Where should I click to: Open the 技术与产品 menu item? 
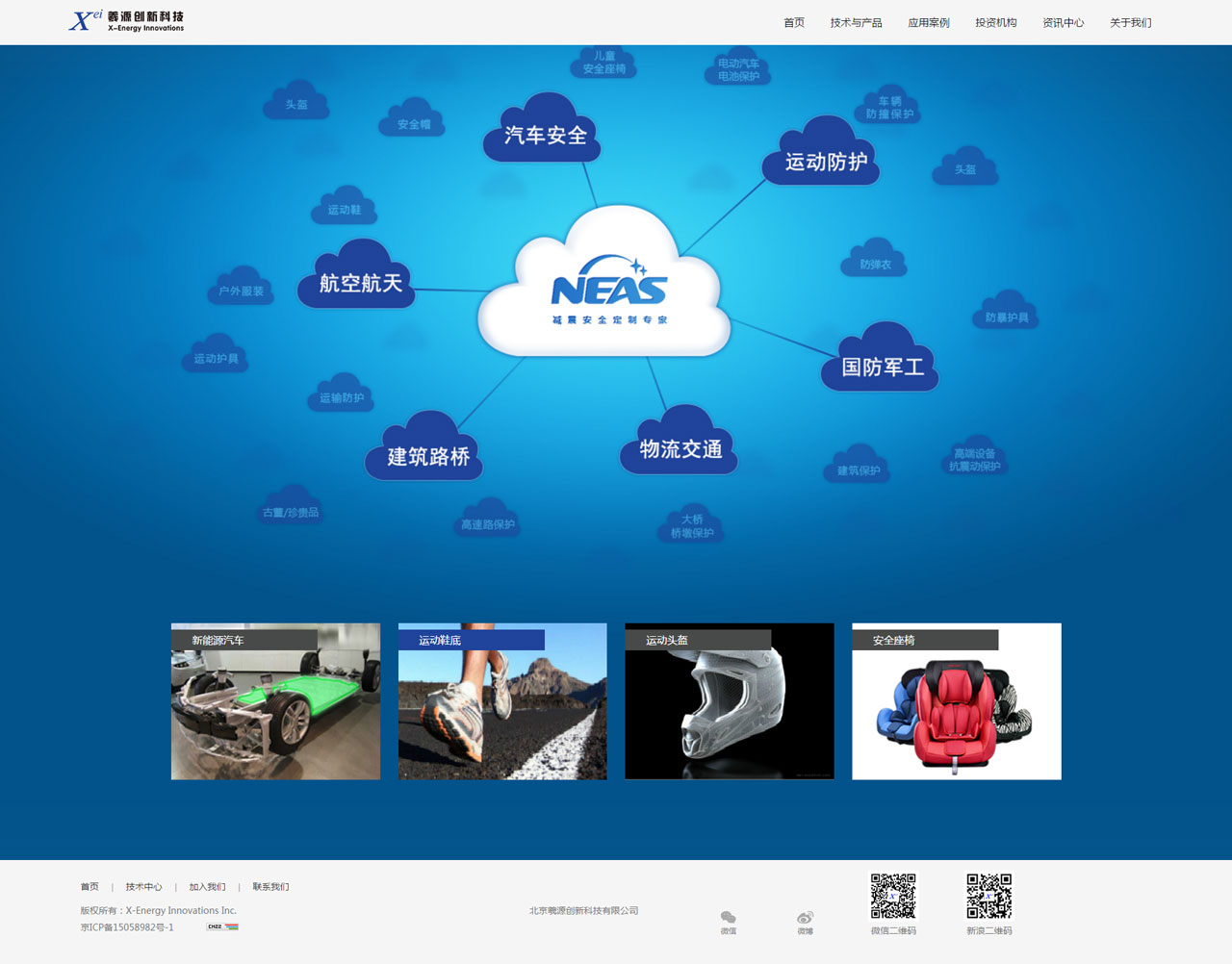point(857,23)
